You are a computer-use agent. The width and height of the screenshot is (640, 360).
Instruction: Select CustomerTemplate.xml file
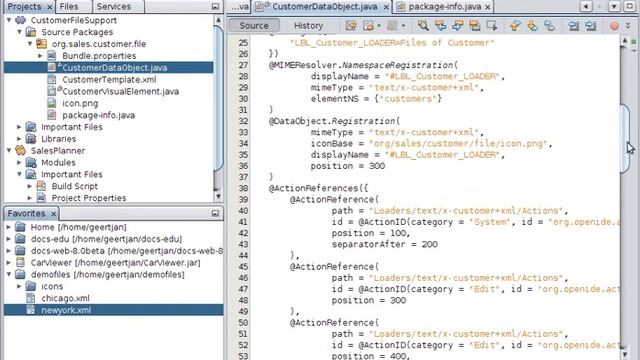[x=109, y=79]
